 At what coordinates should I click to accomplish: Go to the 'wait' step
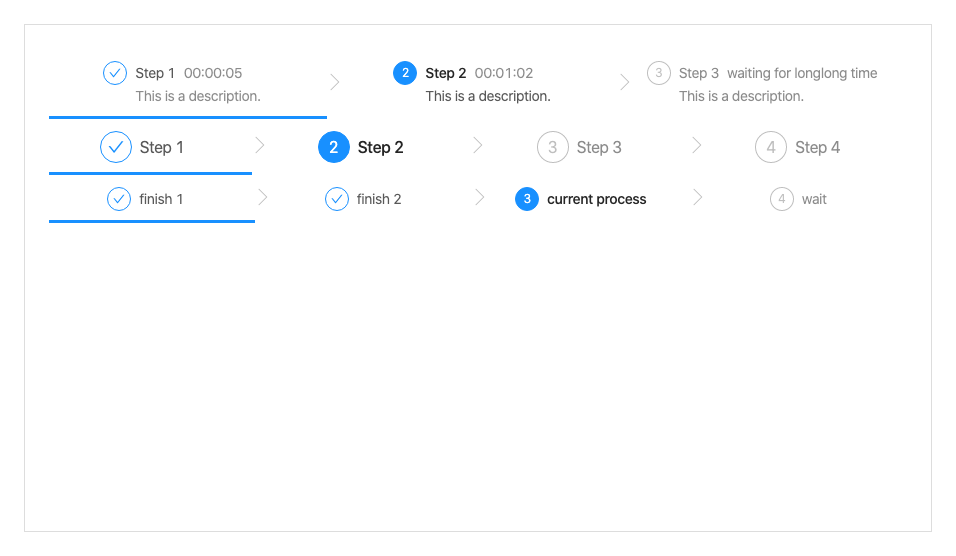[814, 199]
